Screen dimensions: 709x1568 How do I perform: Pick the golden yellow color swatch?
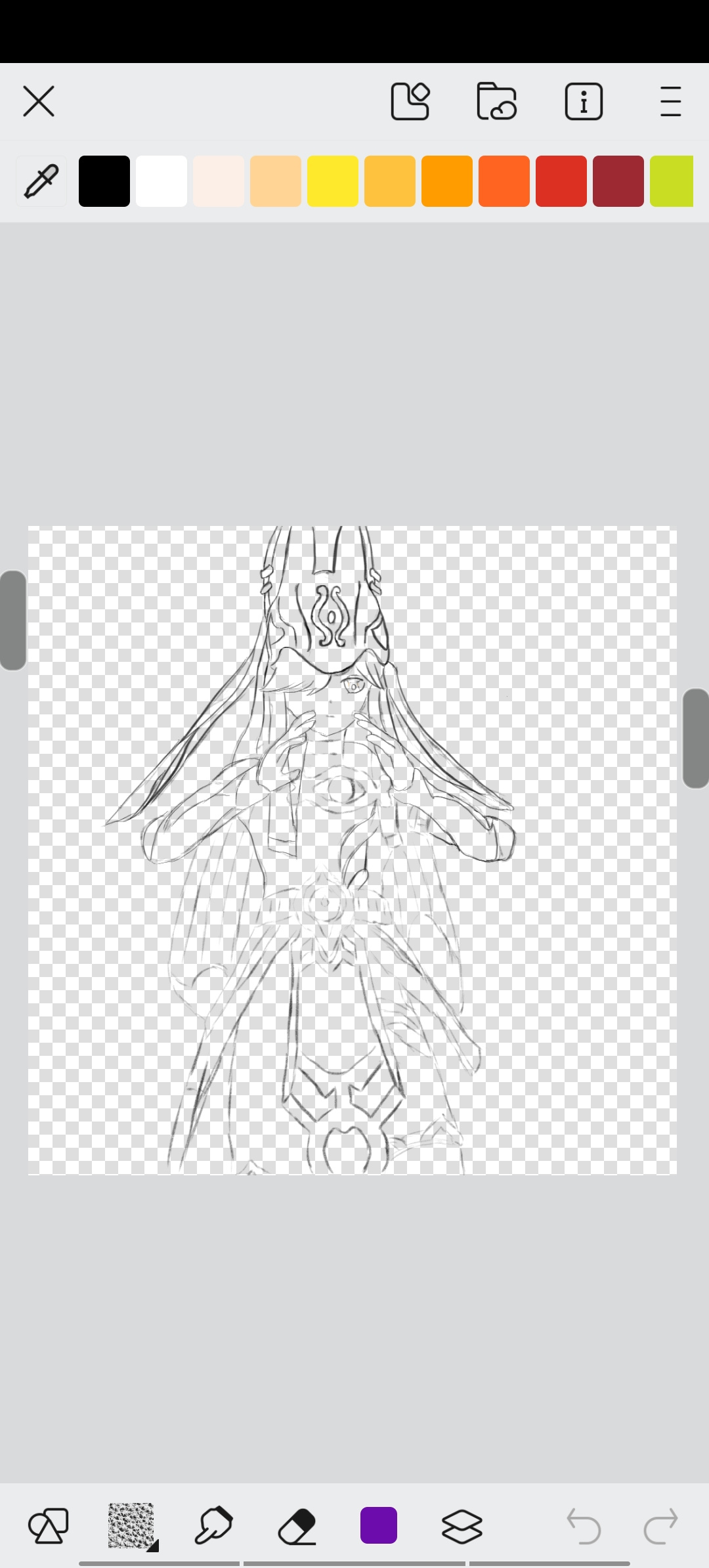390,181
